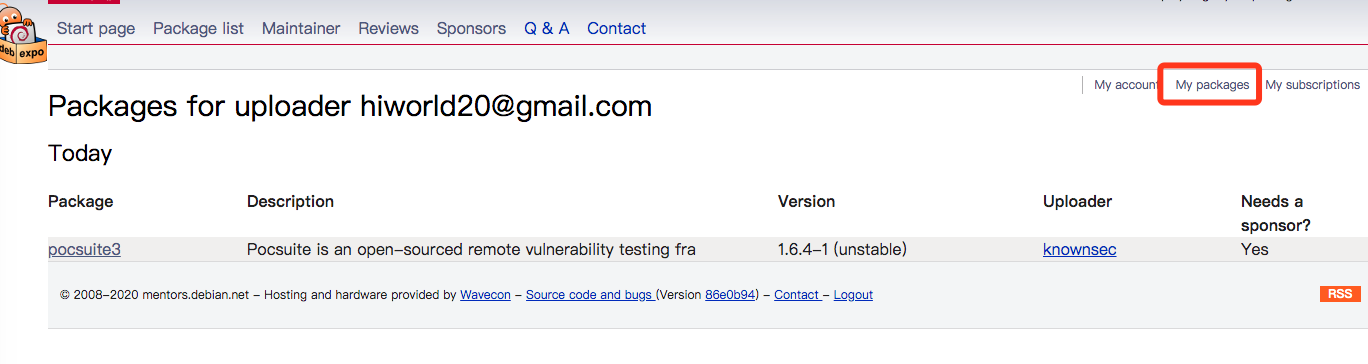The height and width of the screenshot is (364, 1368).
Task: Click the footer Contact link
Action: pos(797,295)
